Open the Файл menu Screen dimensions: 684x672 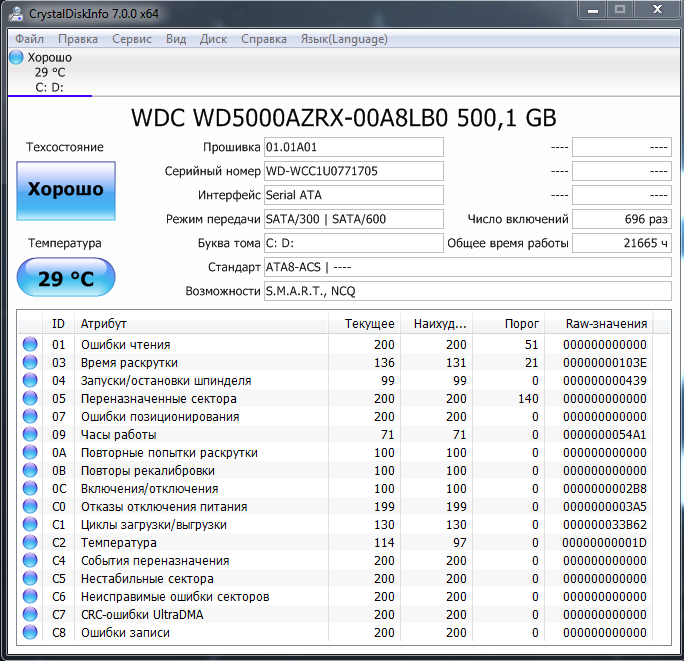point(29,39)
